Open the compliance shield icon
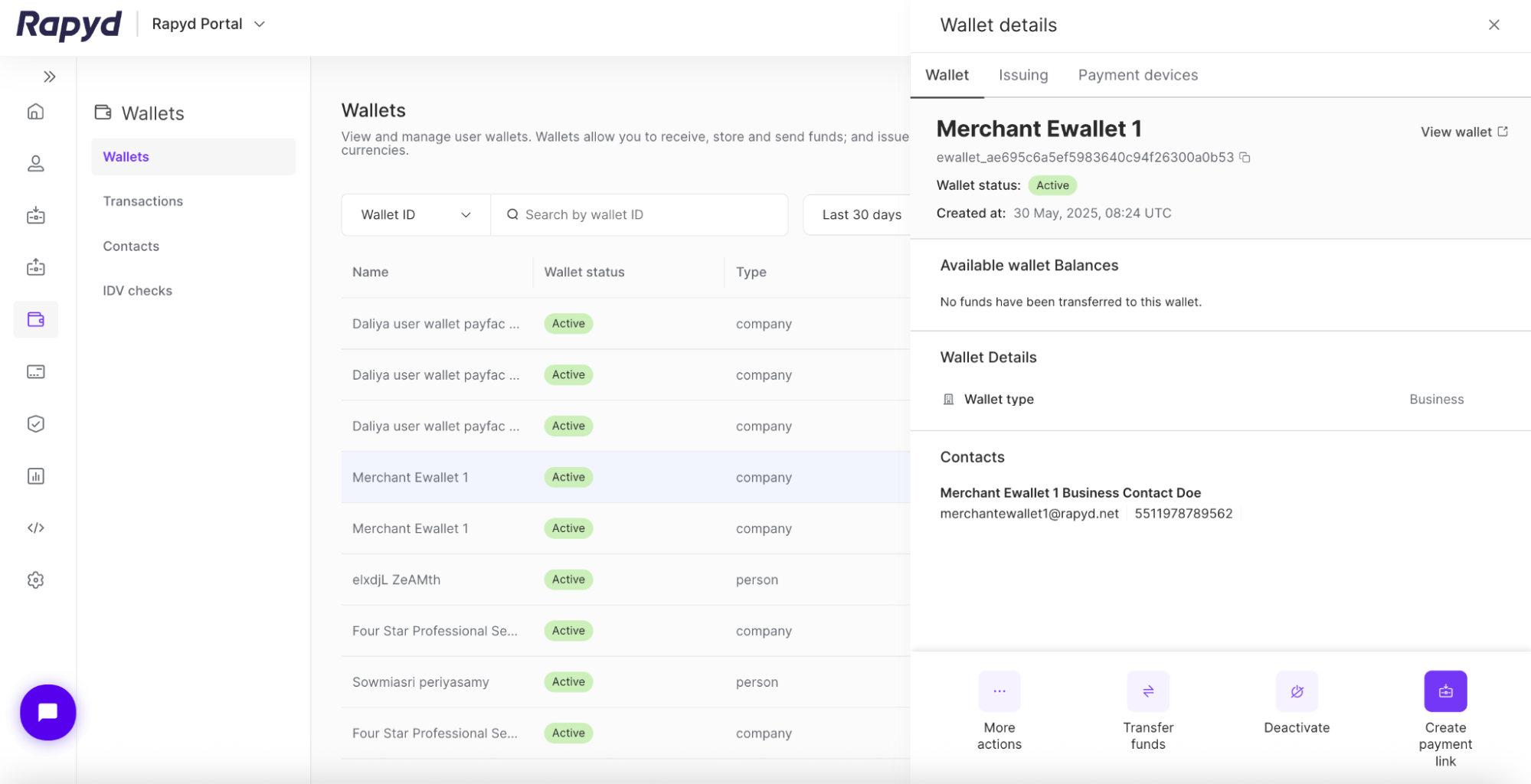1531x784 pixels. 35,423
